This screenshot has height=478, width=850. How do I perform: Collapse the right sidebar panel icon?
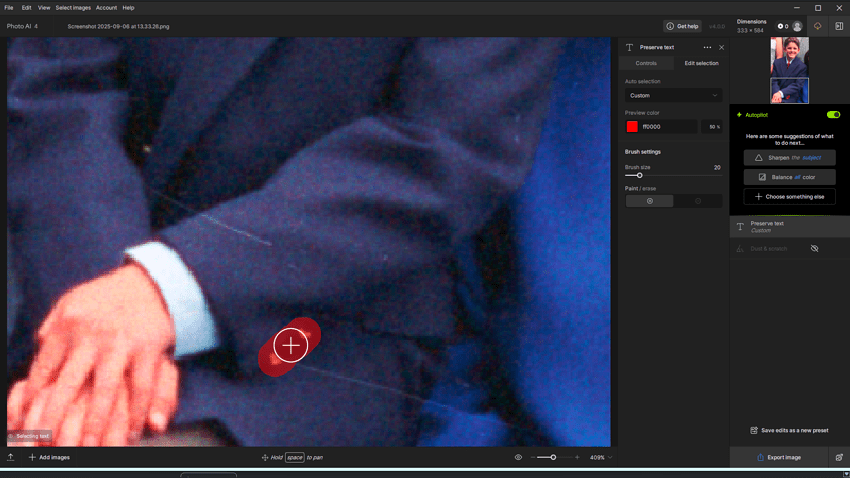839,26
